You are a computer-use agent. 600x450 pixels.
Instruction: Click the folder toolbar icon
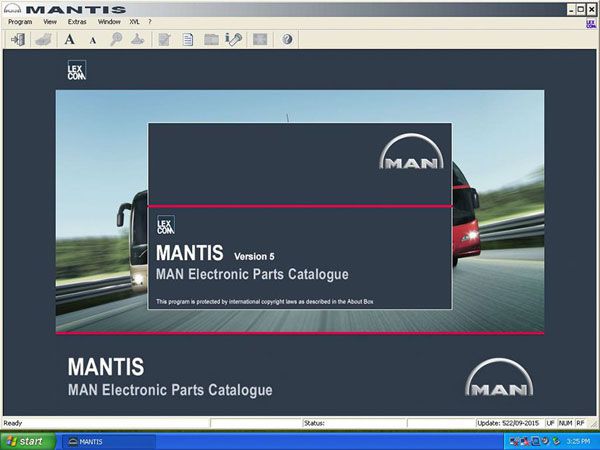tap(211, 39)
